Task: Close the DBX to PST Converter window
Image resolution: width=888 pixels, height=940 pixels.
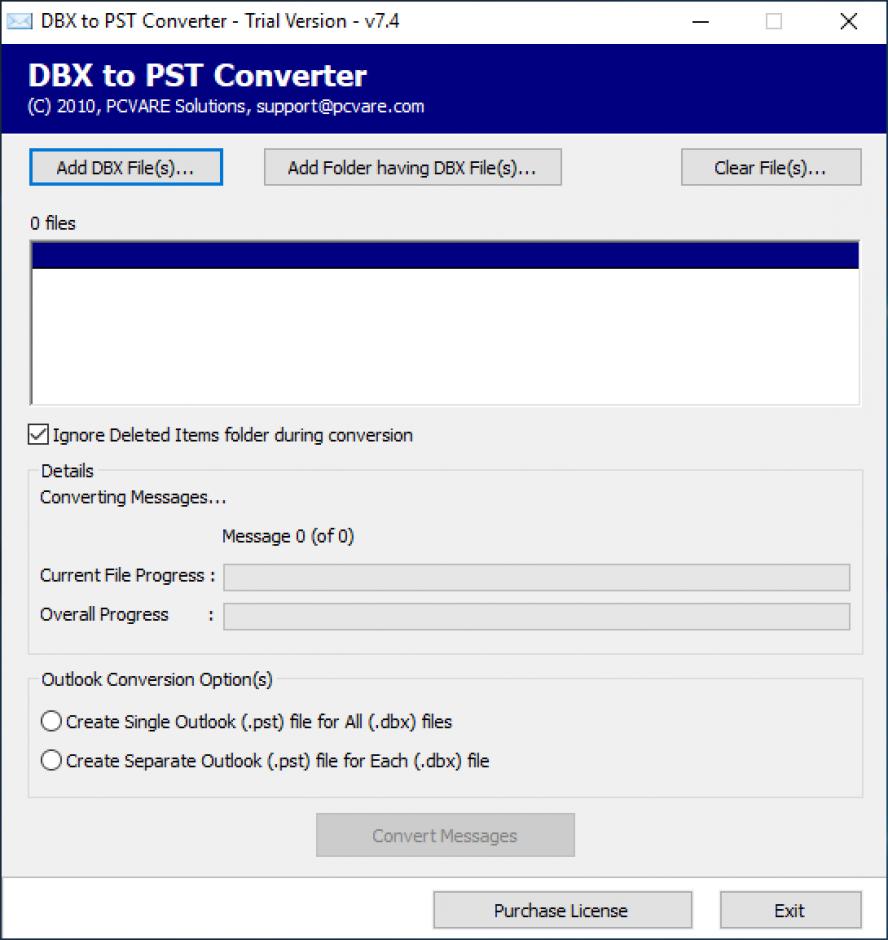Action: 848,22
